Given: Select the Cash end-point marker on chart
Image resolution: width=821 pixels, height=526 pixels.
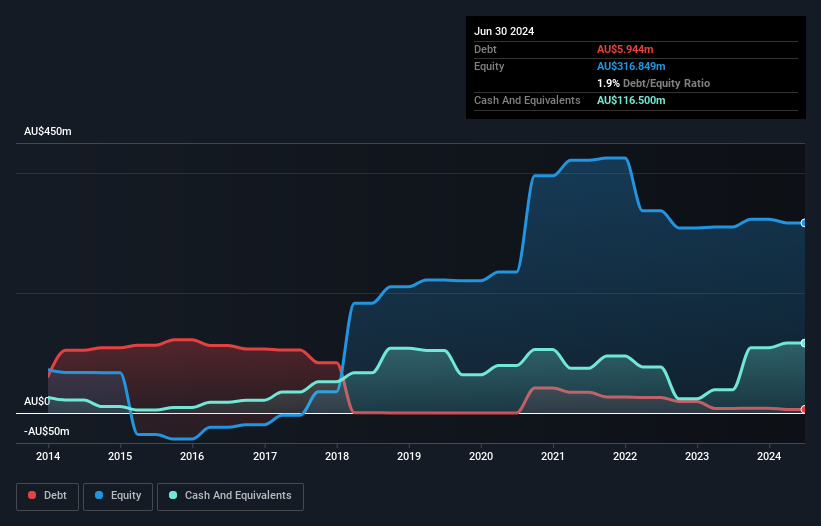Looking at the screenshot, I should (804, 343).
